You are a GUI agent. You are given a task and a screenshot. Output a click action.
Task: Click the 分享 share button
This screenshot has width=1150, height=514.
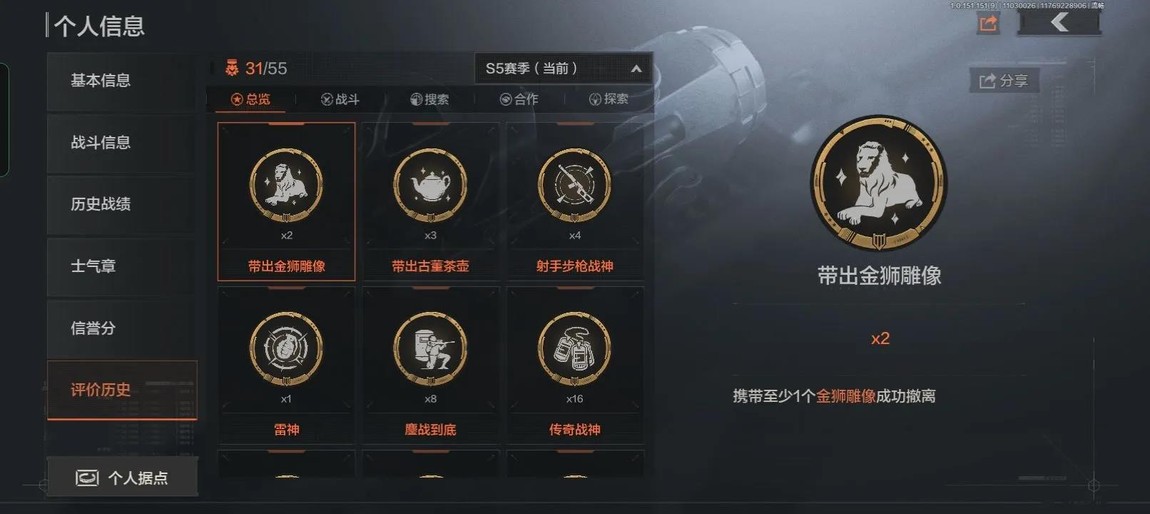[1004, 81]
